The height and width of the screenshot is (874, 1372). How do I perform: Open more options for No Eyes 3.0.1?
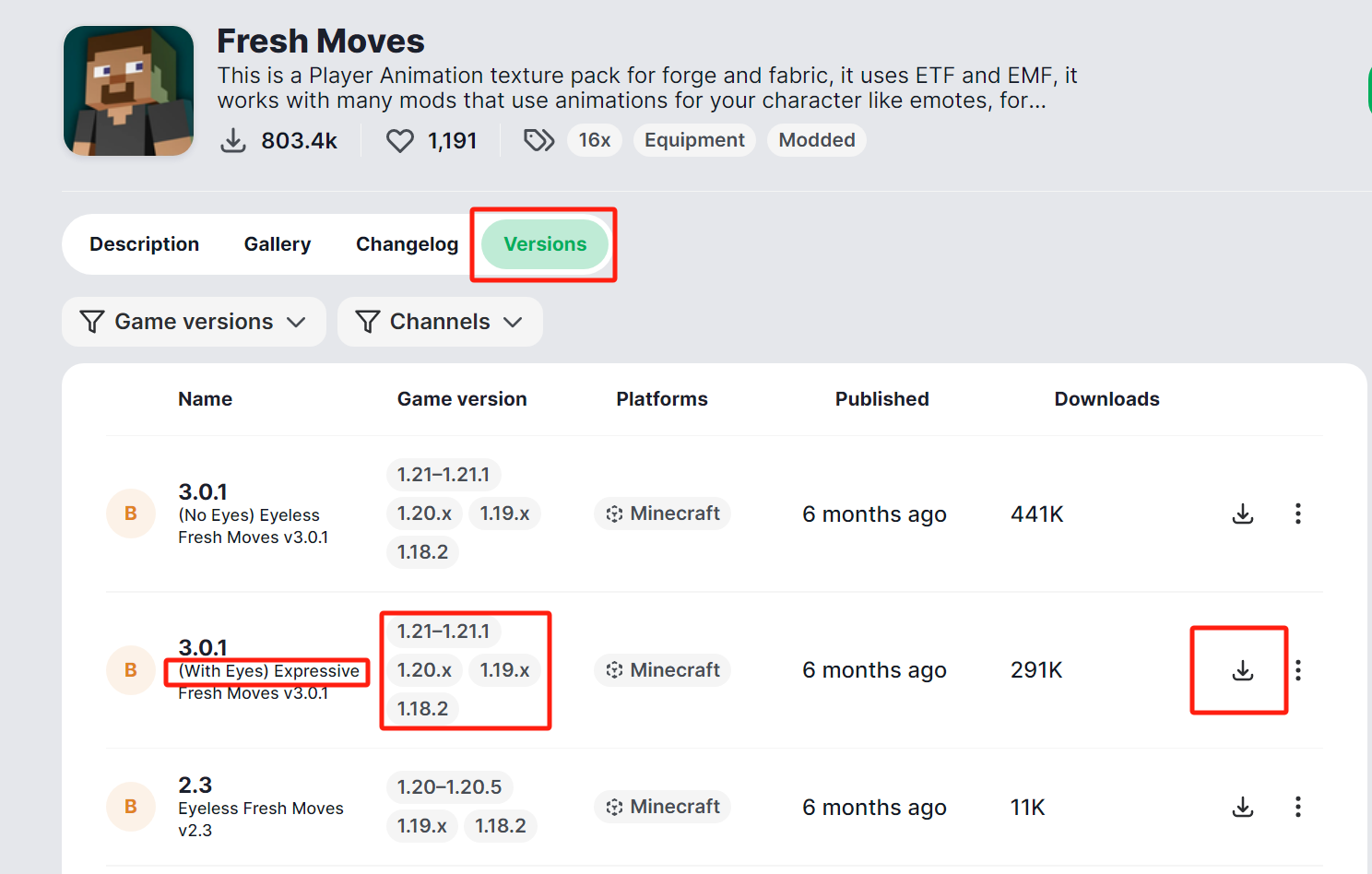[x=1297, y=514]
